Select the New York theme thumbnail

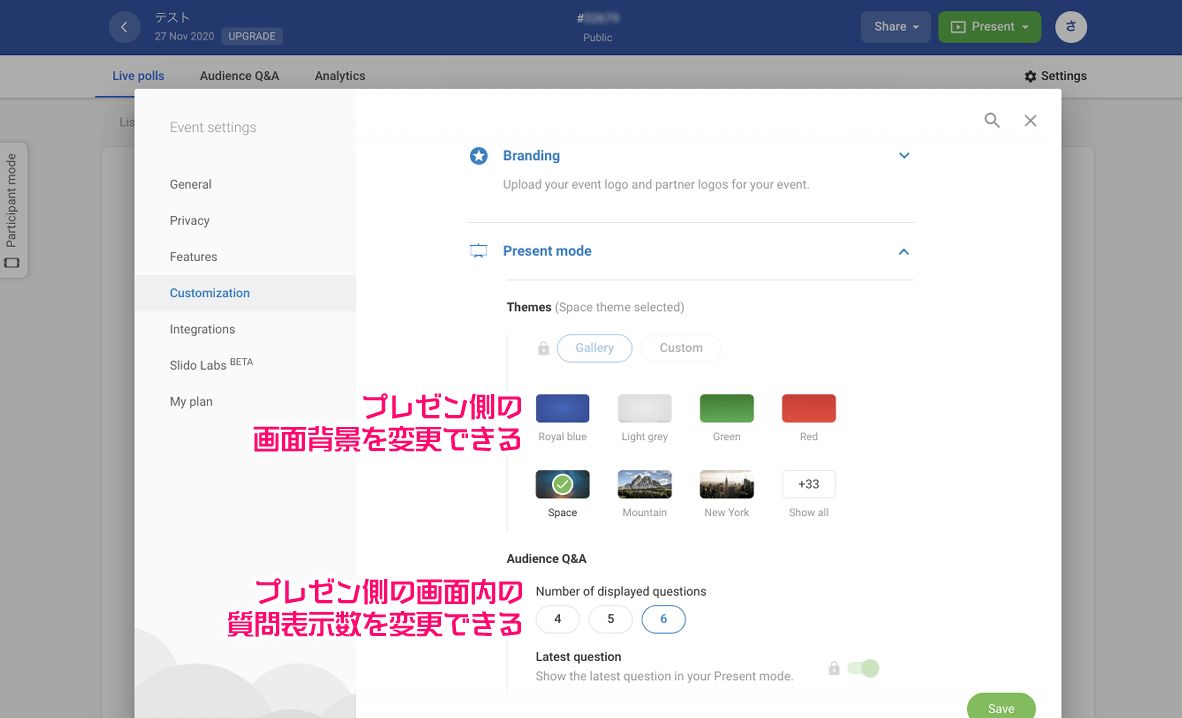point(727,484)
